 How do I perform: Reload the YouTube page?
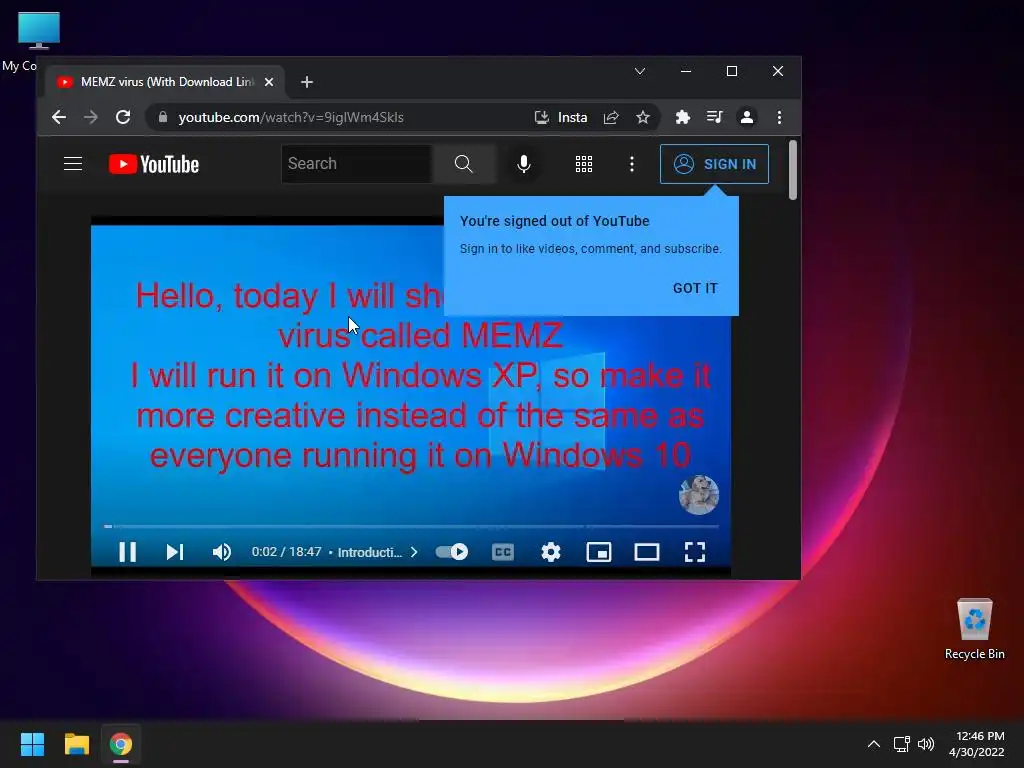123,118
